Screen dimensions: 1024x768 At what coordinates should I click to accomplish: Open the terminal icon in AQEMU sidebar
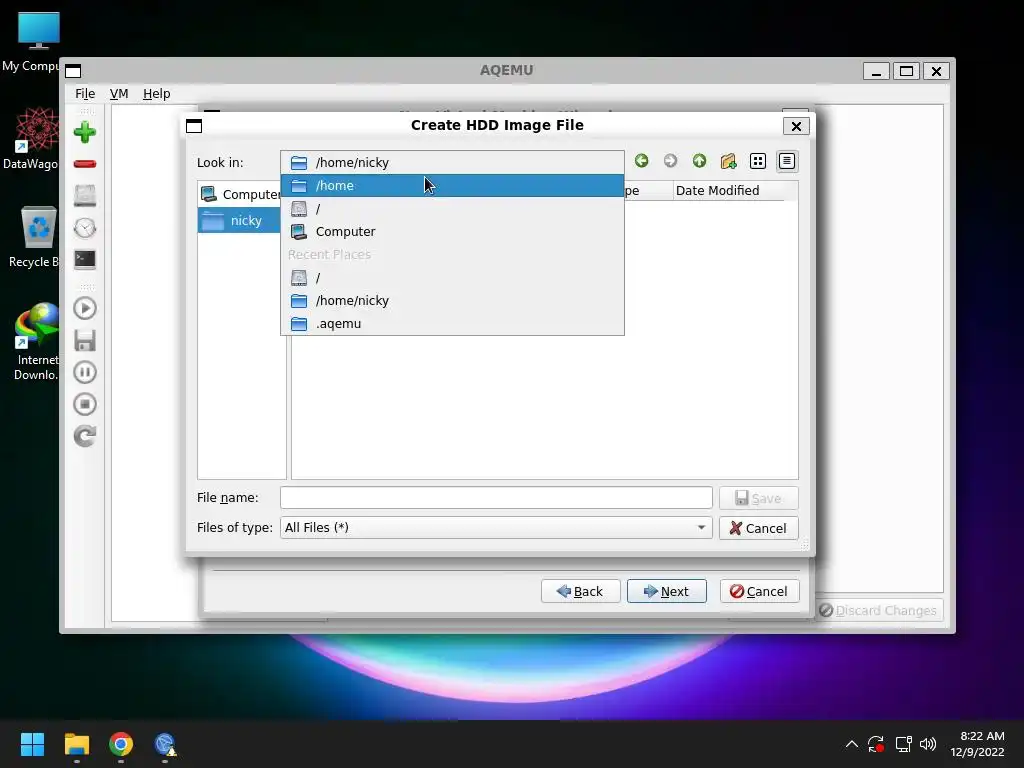[x=85, y=259]
